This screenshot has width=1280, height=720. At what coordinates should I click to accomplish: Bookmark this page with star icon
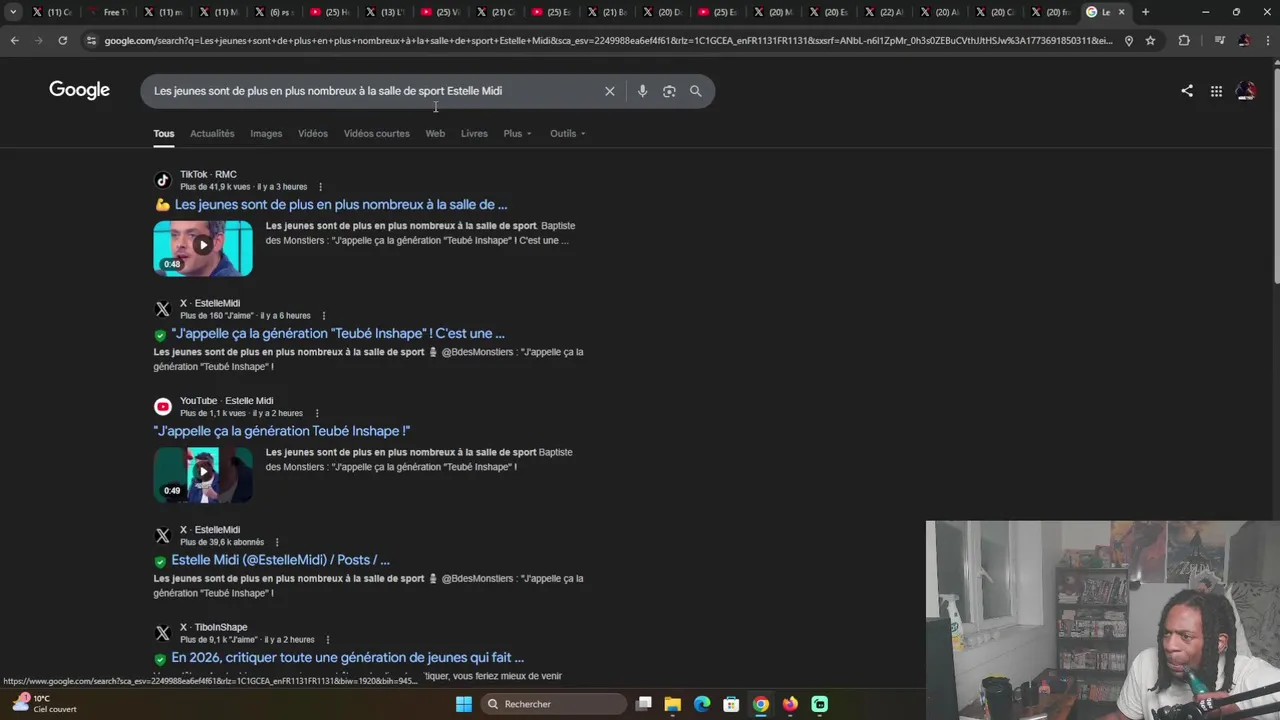coord(1150,40)
